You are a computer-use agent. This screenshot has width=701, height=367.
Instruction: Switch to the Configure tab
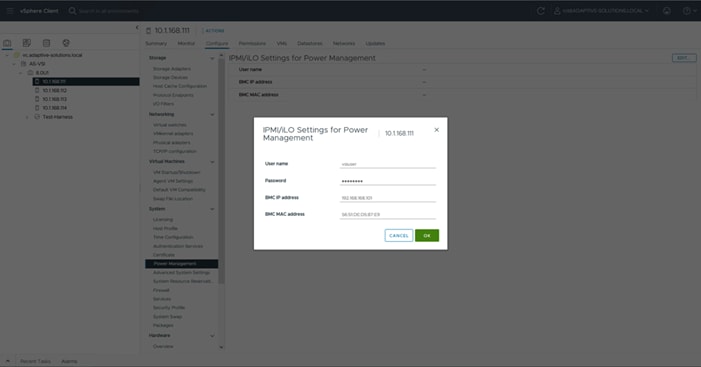pos(217,43)
